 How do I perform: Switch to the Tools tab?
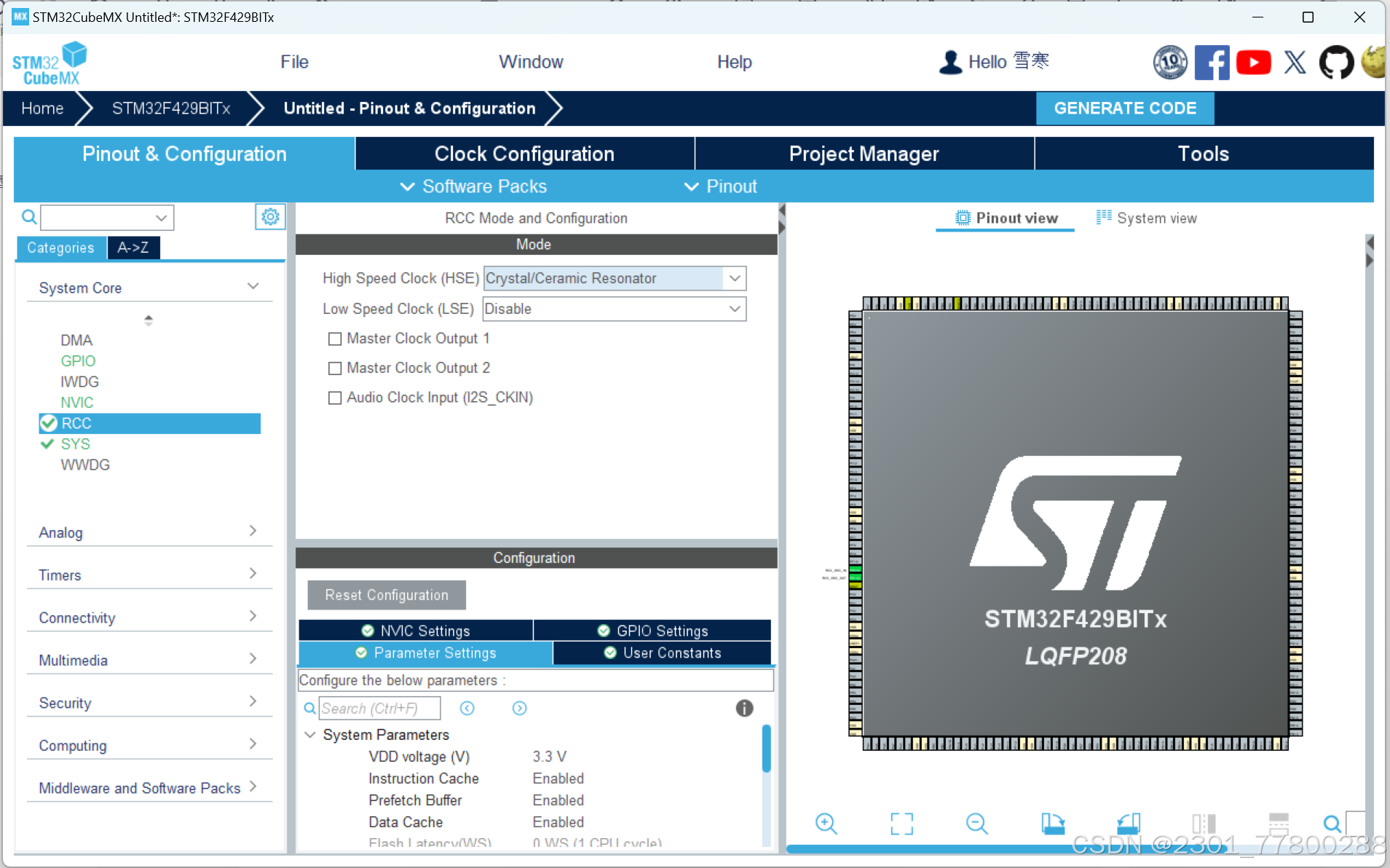[1204, 154]
